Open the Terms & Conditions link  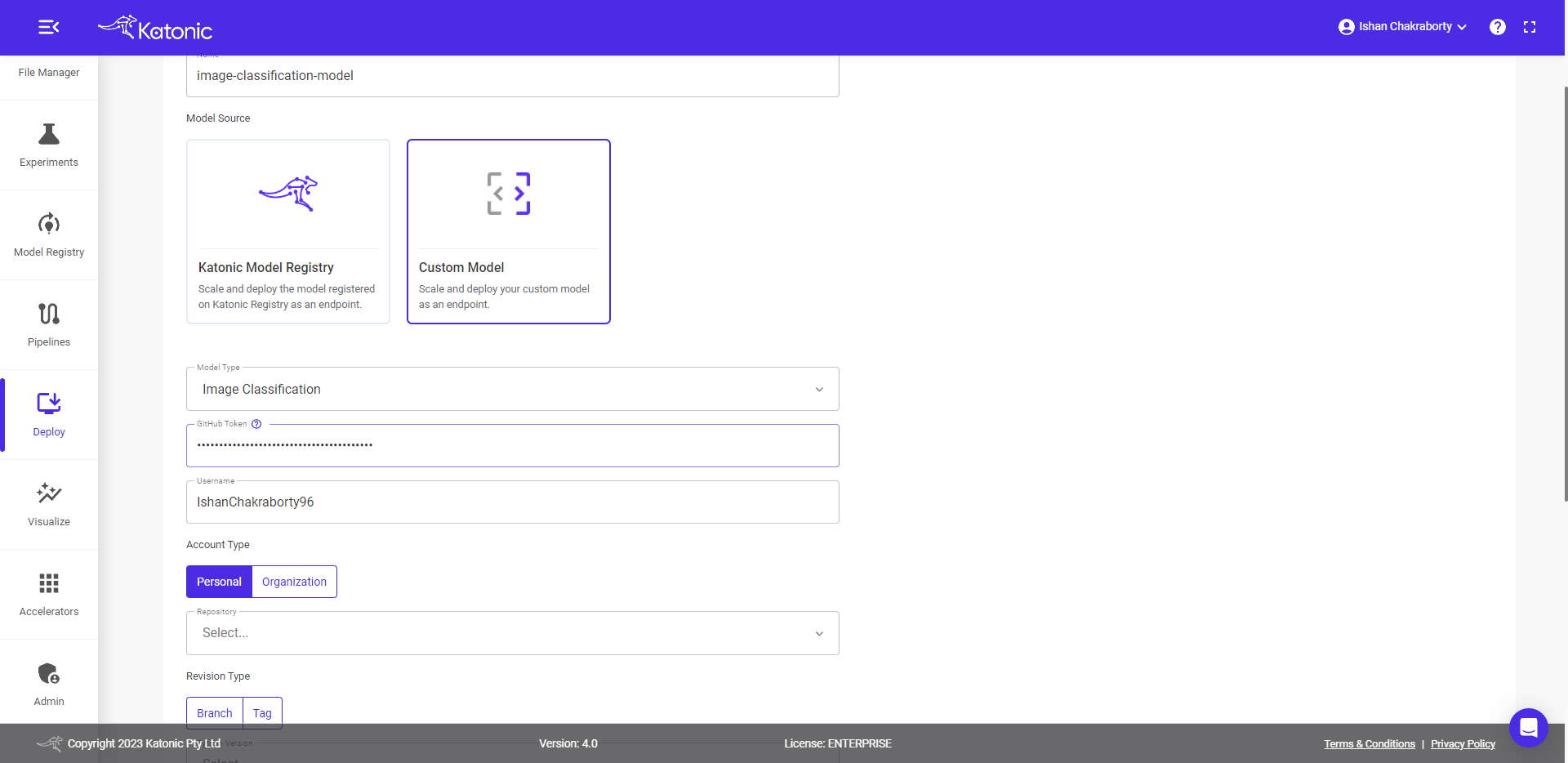pyautogui.click(x=1370, y=744)
